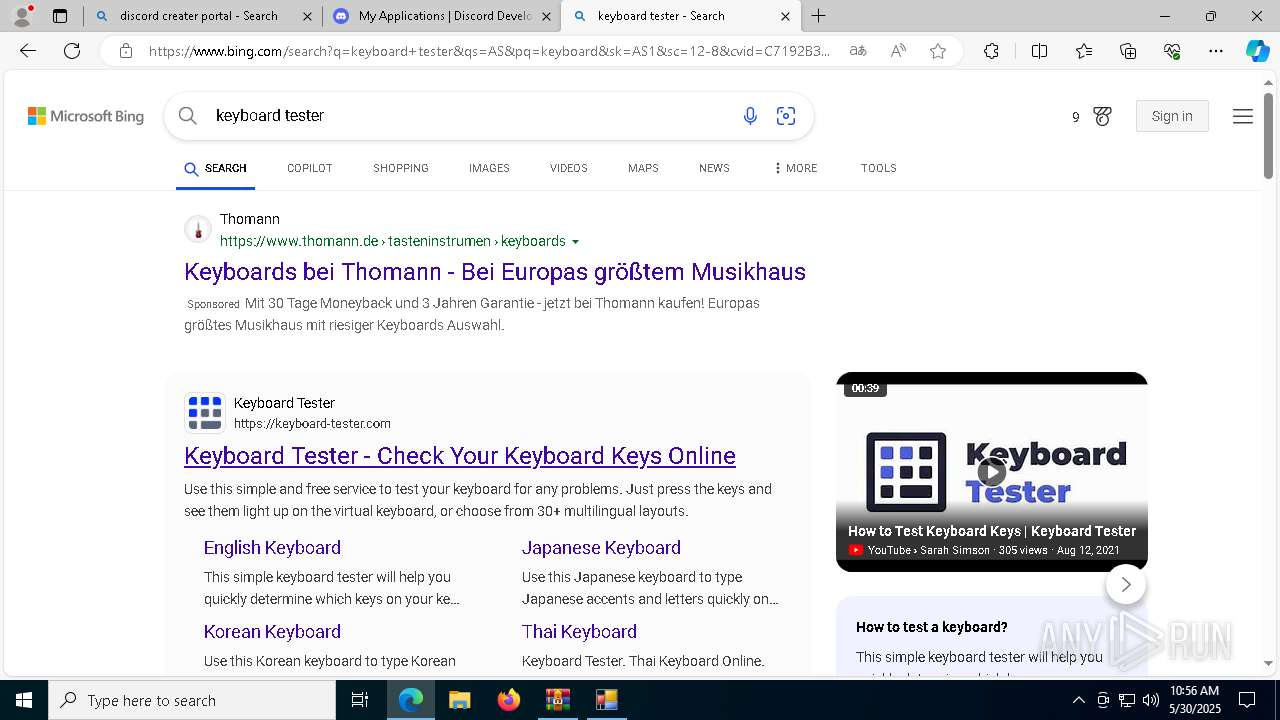Image resolution: width=1280 pixels, height=720 pixels.
Task: Open the Japanese Keyboard sublink
Action: tap(601, 548)
